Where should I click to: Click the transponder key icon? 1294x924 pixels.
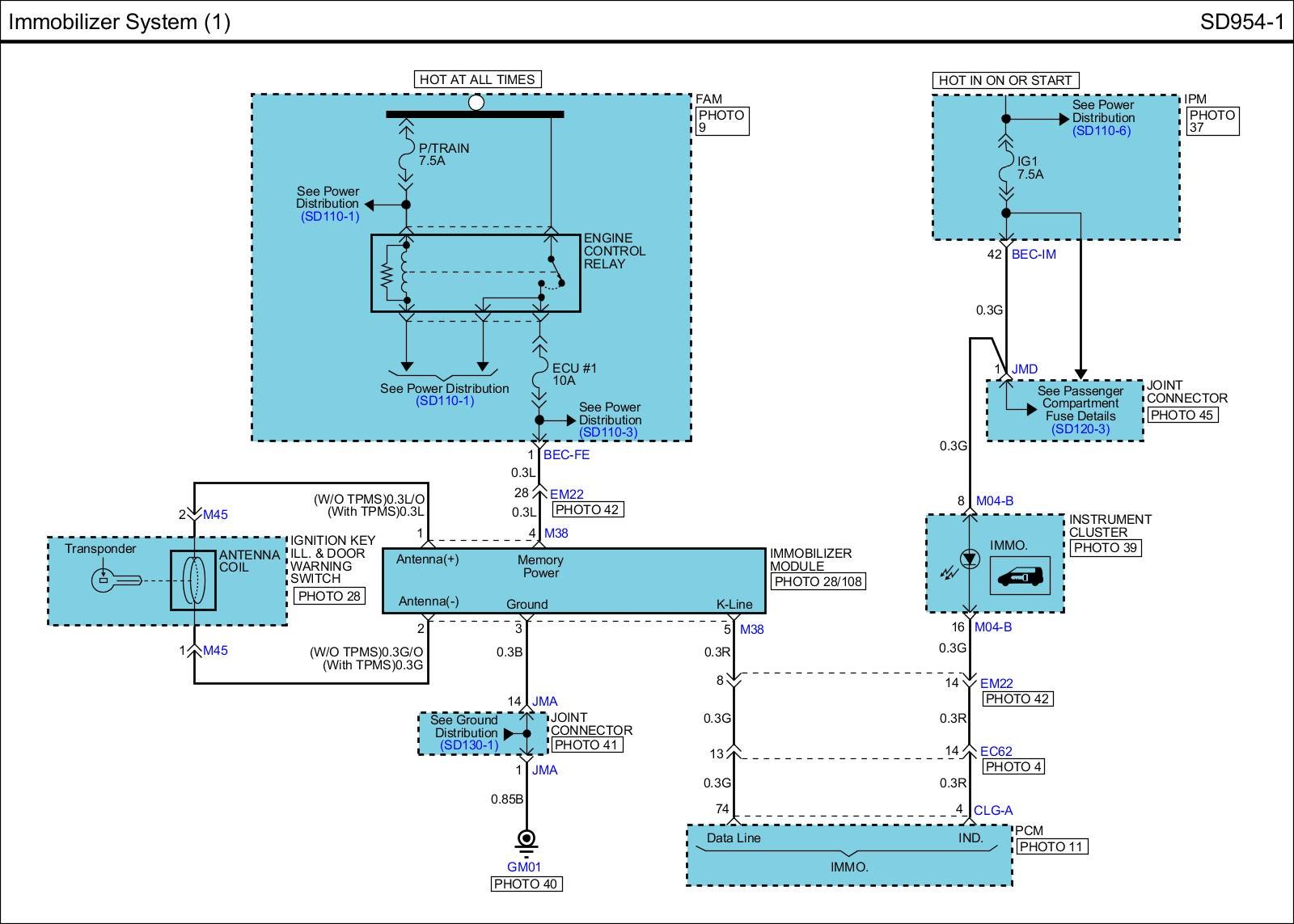tap(116, 580)
